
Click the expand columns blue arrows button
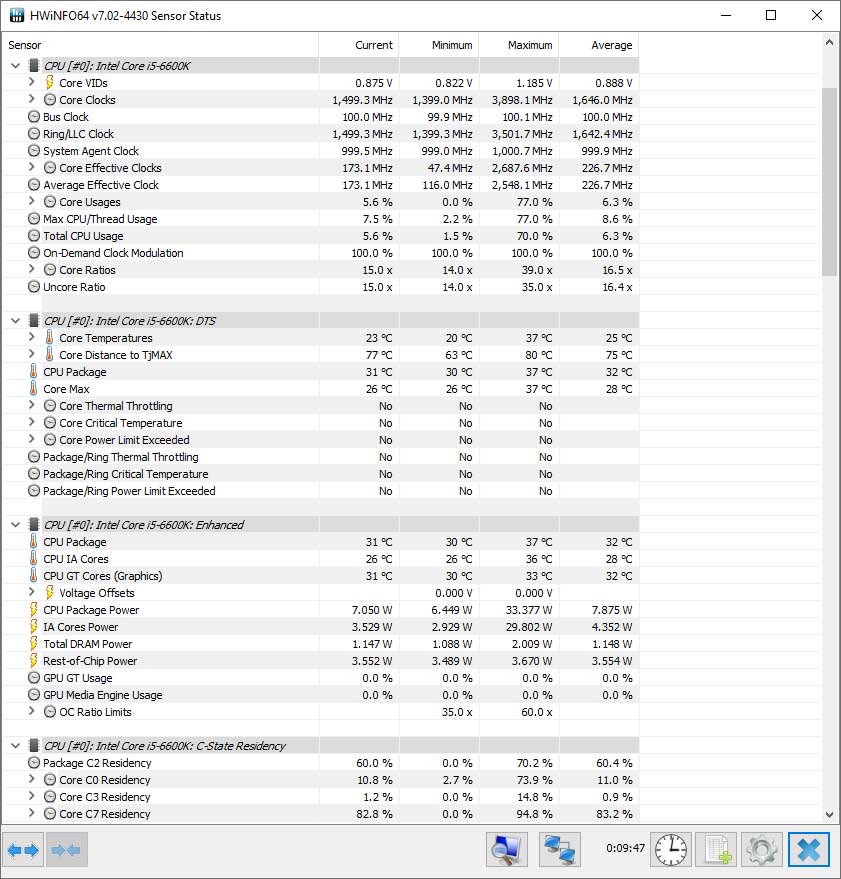(x=23, y=850)
